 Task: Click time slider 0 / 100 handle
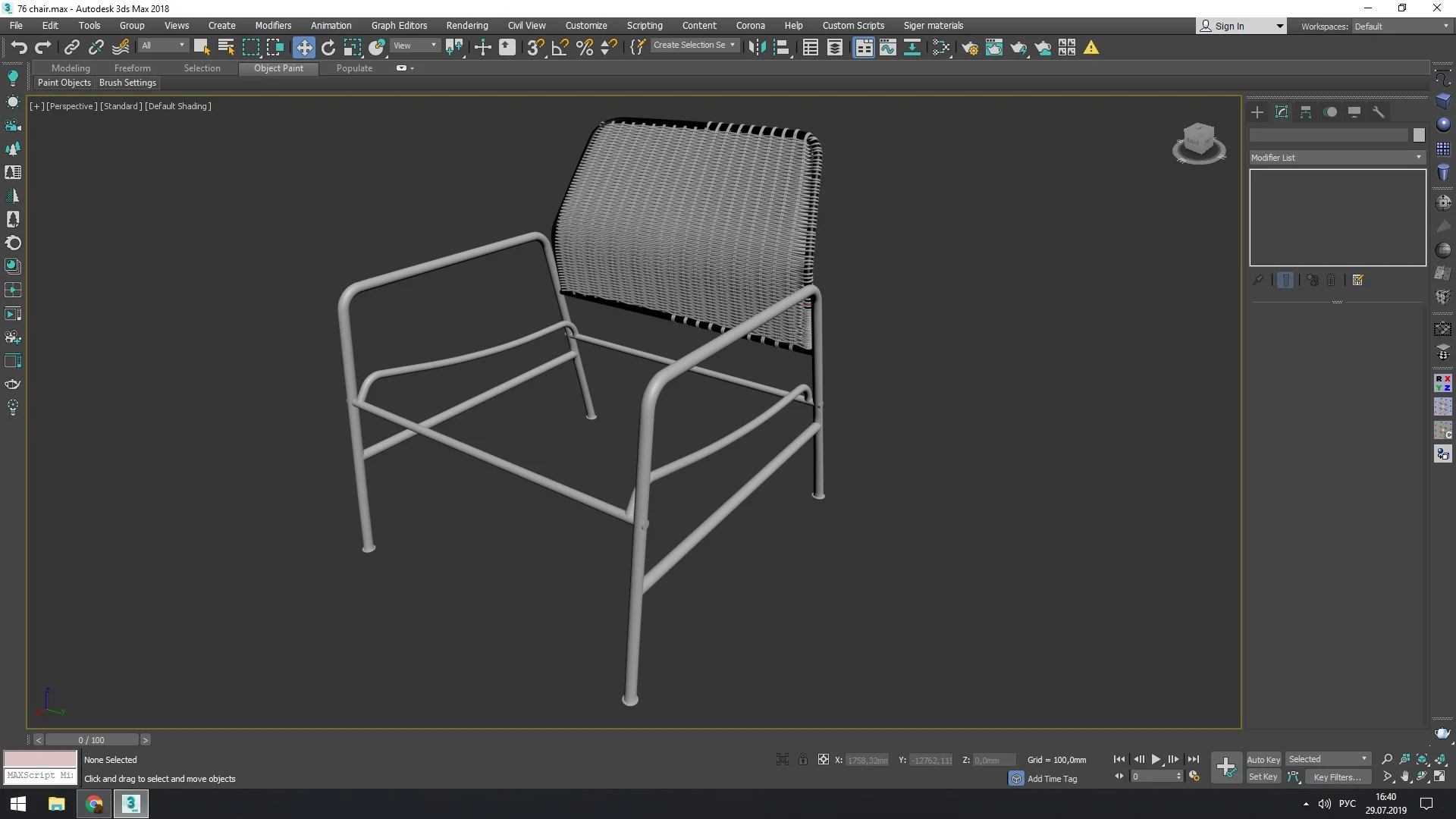(92, 739)
